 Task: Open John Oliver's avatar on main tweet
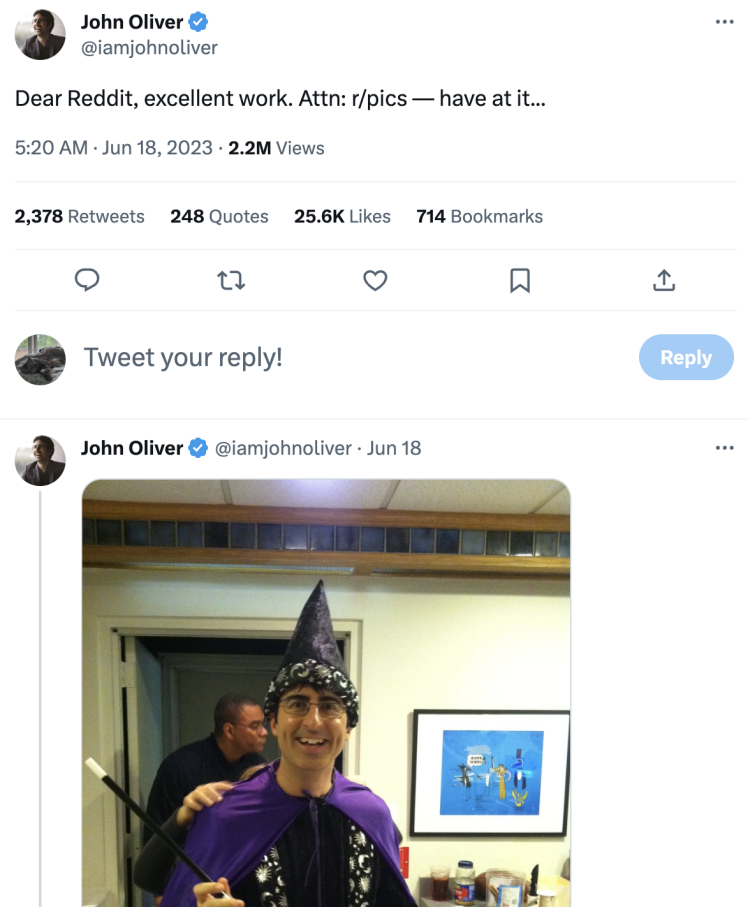tap(40, 35)
